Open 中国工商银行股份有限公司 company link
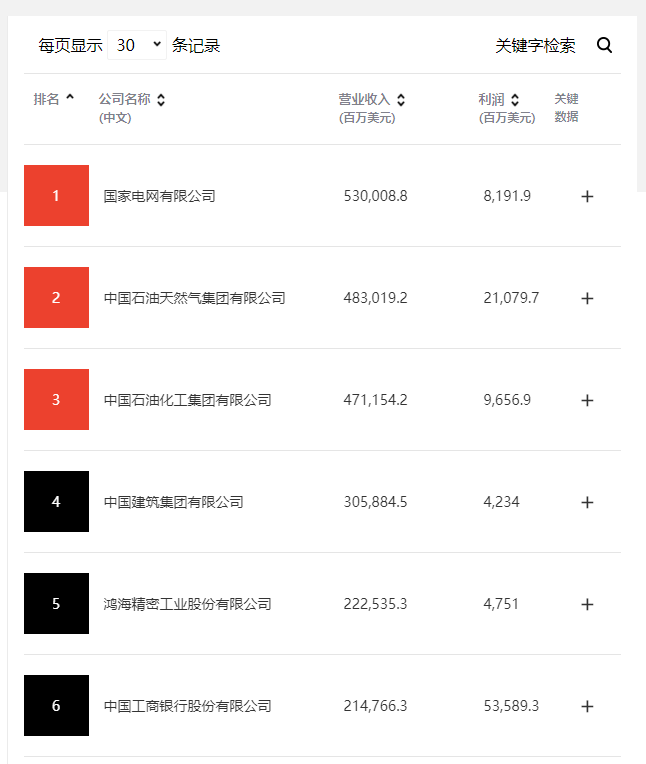The image size is (646, 764). coord(188,706)
